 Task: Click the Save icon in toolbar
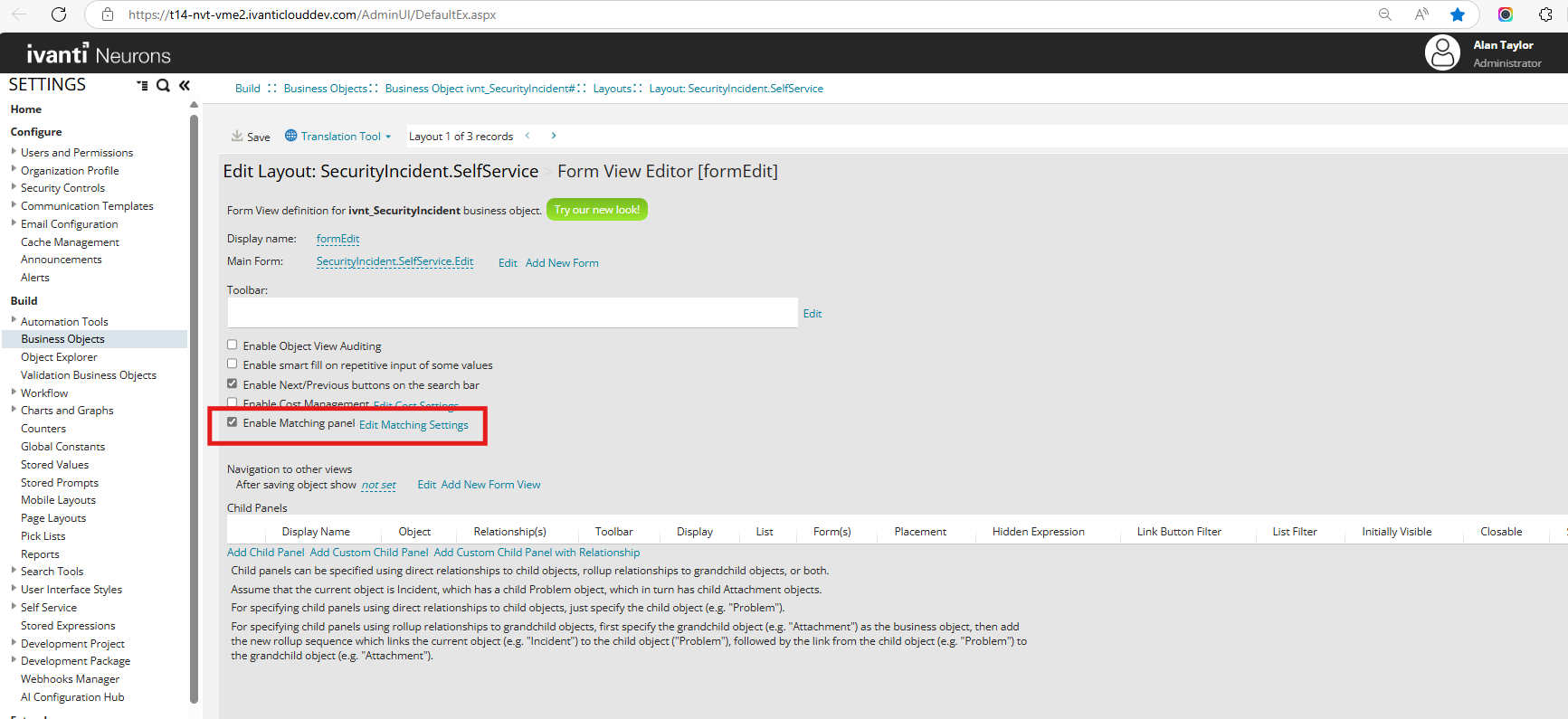point(237,137)
